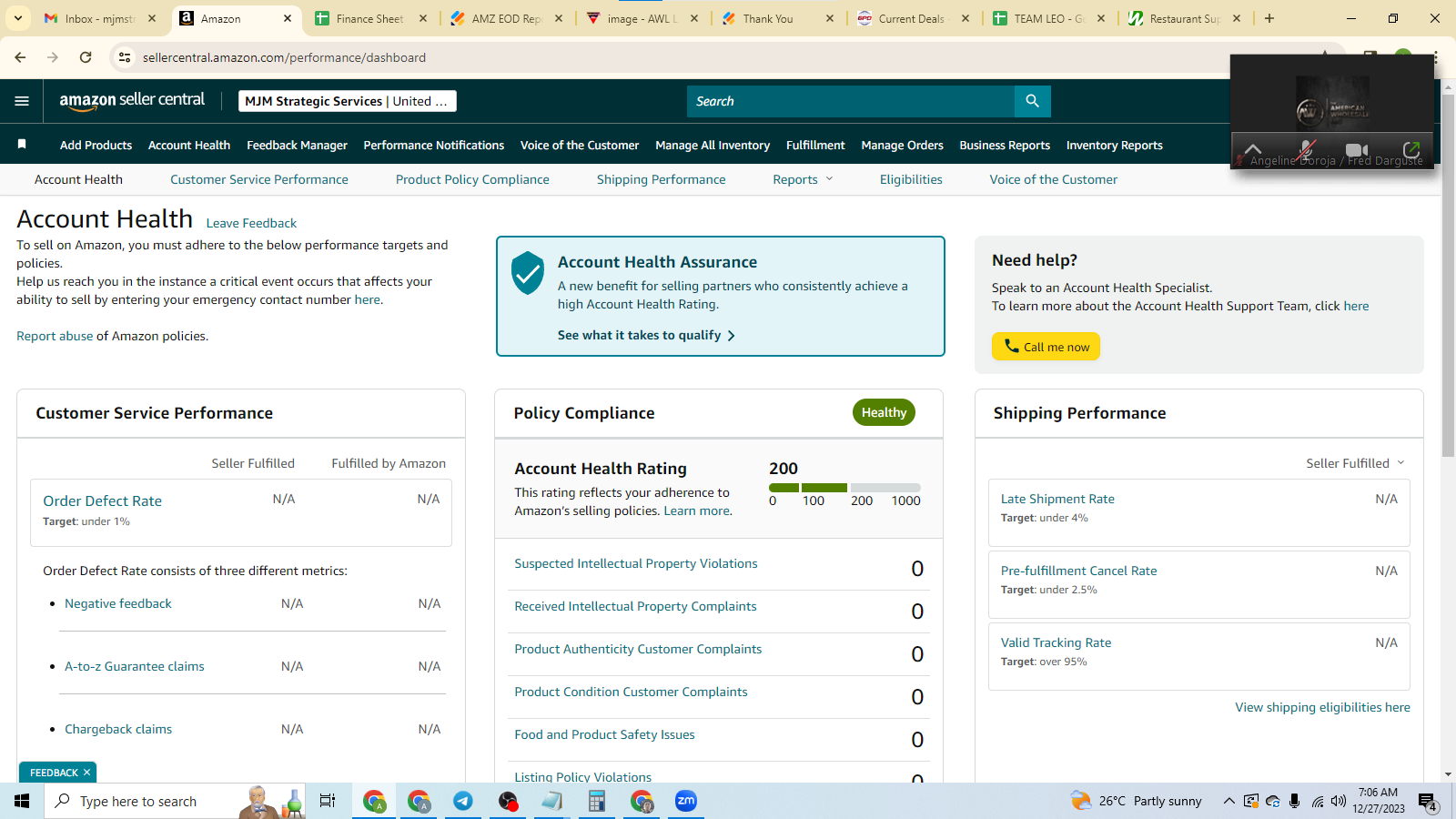Toggle the video camera in Zoom mini window

tap(1357, 150)
